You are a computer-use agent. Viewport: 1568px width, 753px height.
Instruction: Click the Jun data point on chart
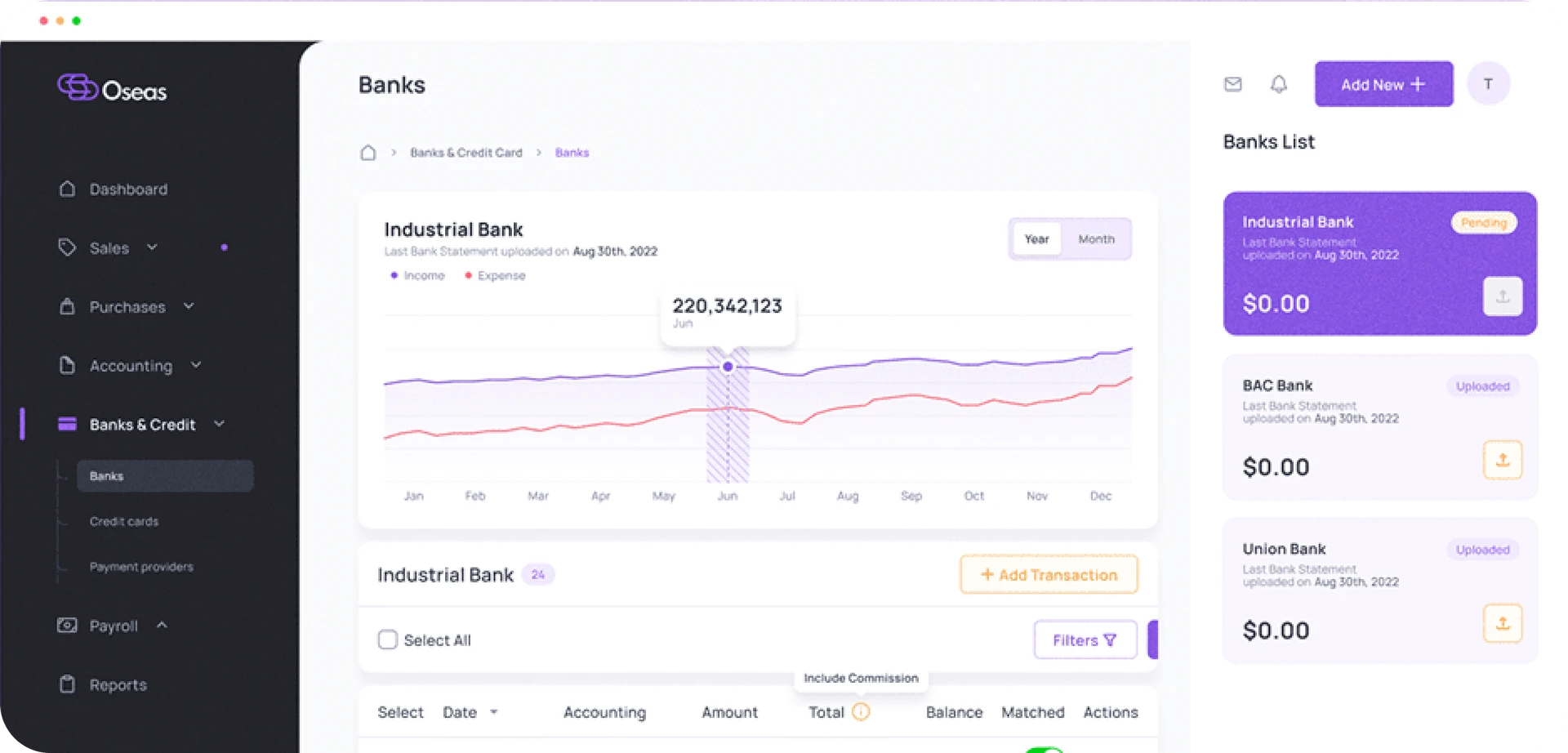tap(728, 367)
